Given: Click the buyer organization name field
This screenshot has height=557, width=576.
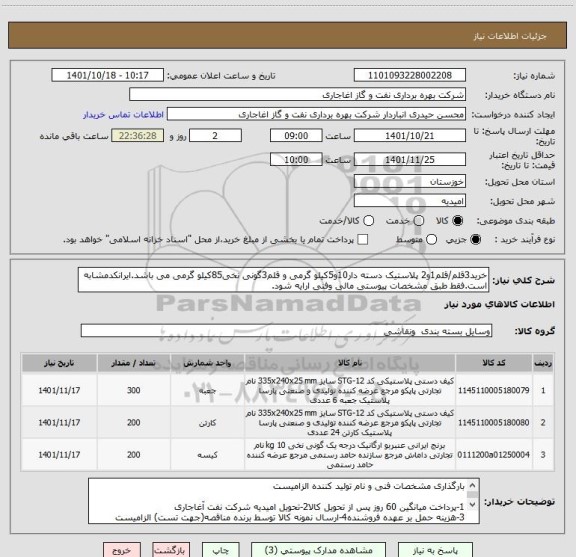Looking at the screenshot, I should coord(297,95).
